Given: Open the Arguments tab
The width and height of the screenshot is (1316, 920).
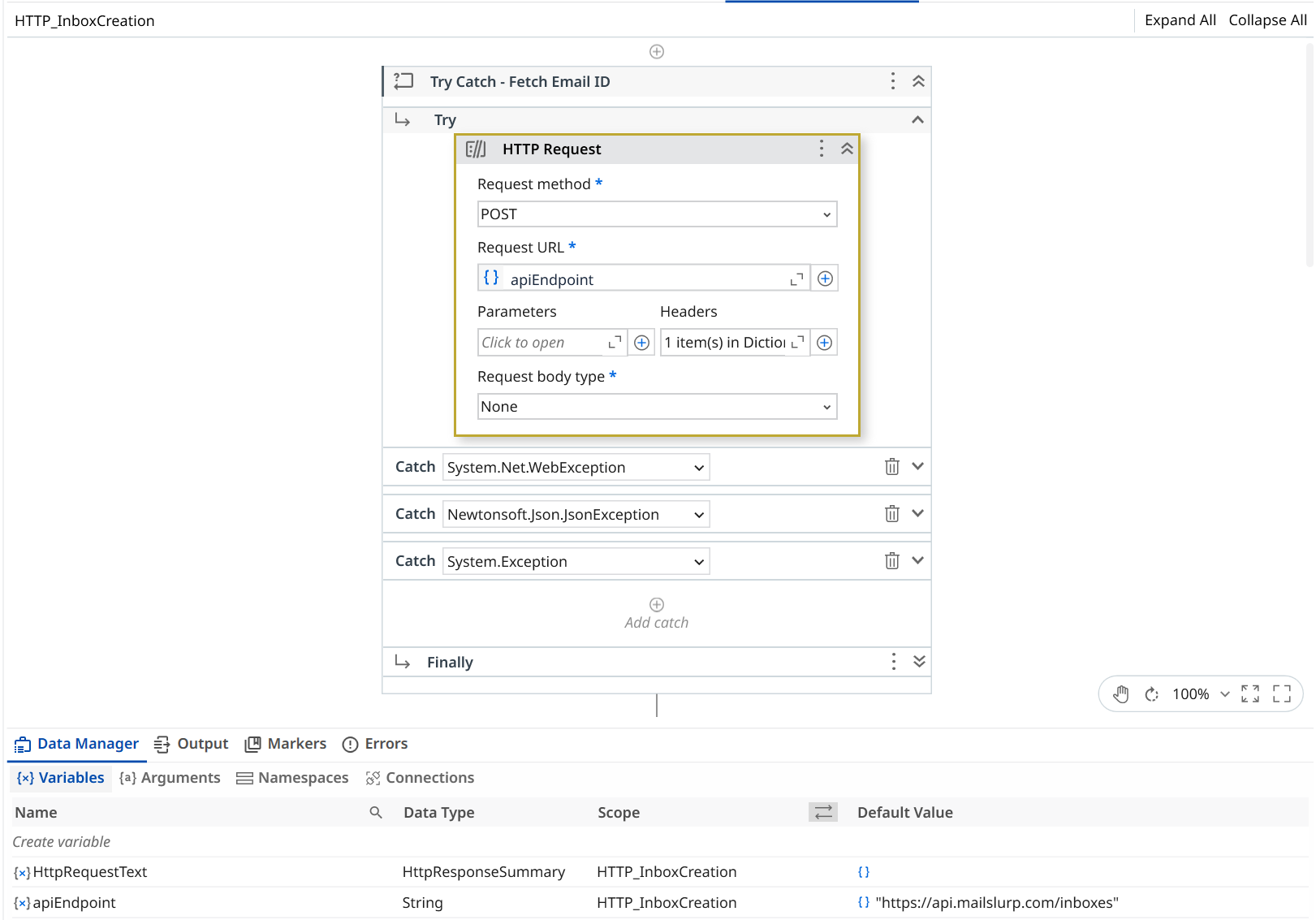Looking at the screenshot, I should [x=179, y=777].
